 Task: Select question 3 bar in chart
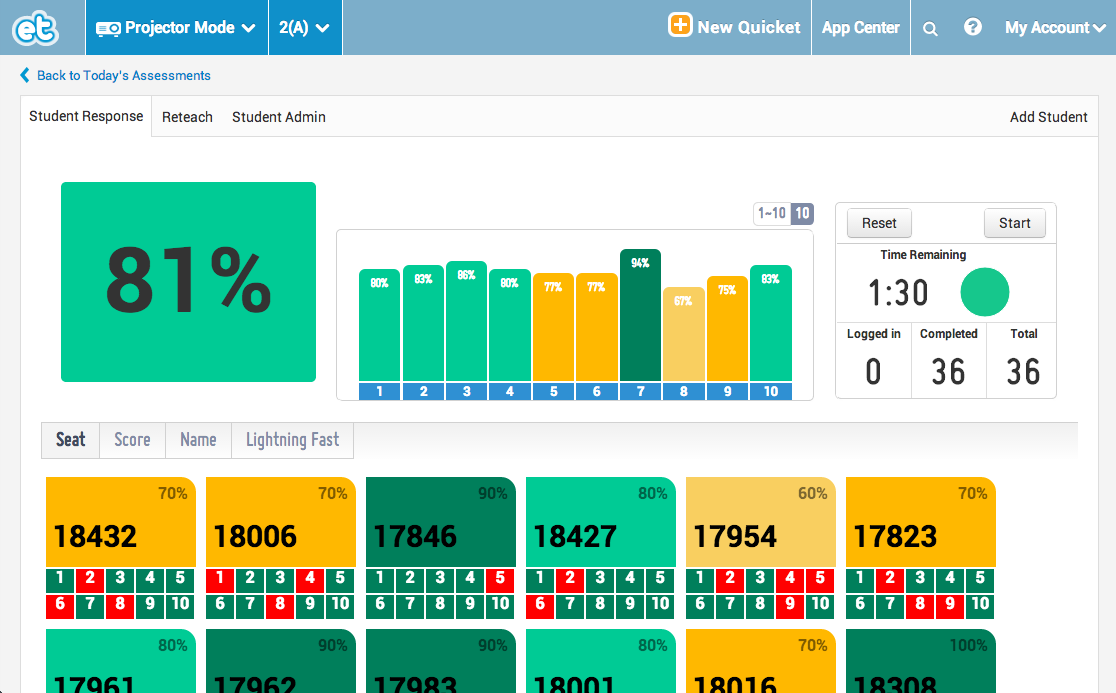466,322
